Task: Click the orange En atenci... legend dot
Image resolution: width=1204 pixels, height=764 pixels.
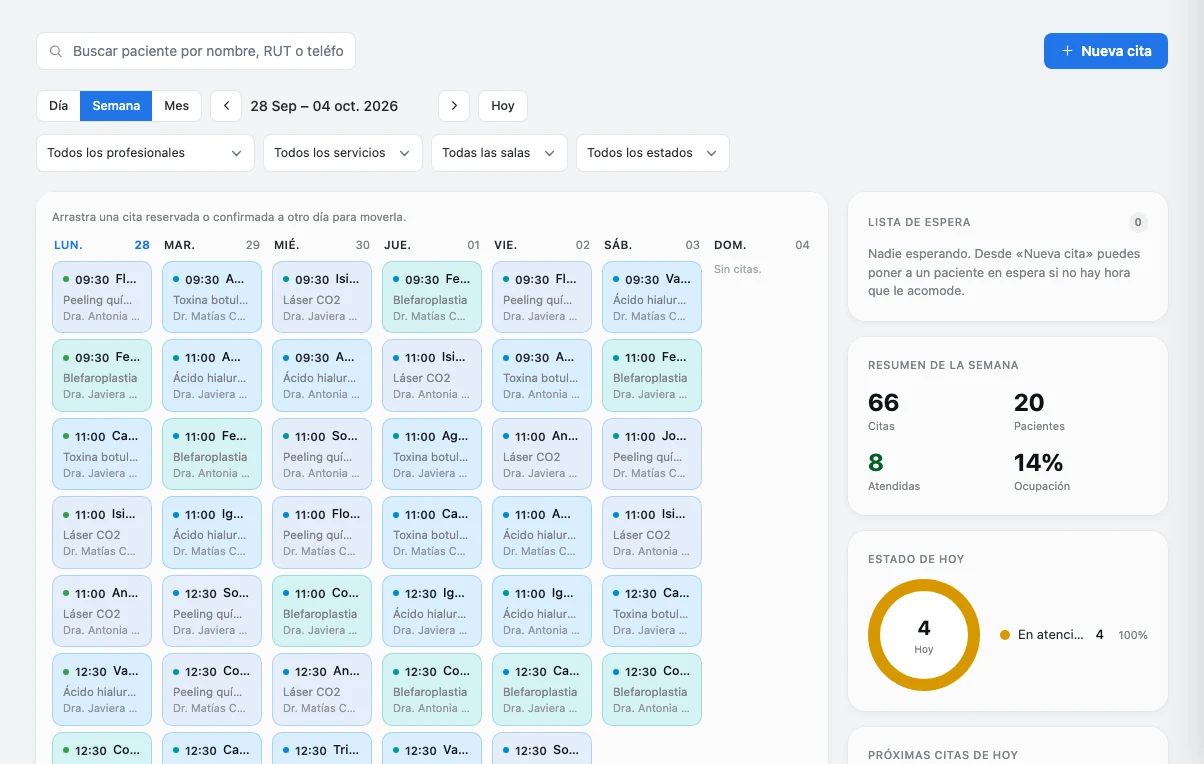Action: pos(1005,635)
